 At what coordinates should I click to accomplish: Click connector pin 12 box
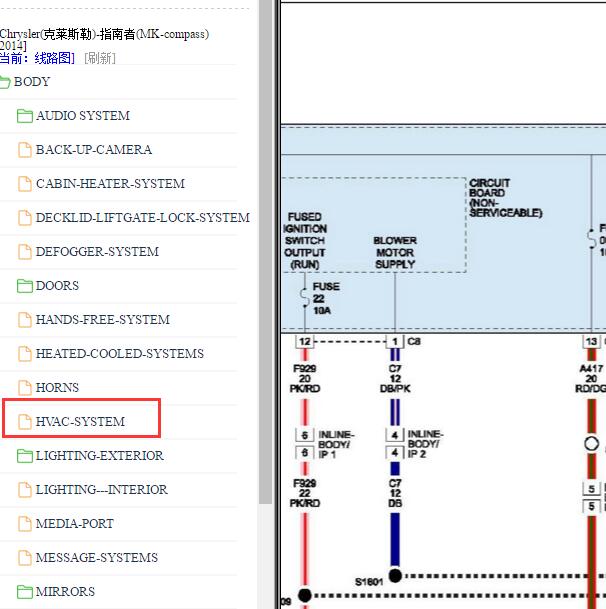coord(305,342)
